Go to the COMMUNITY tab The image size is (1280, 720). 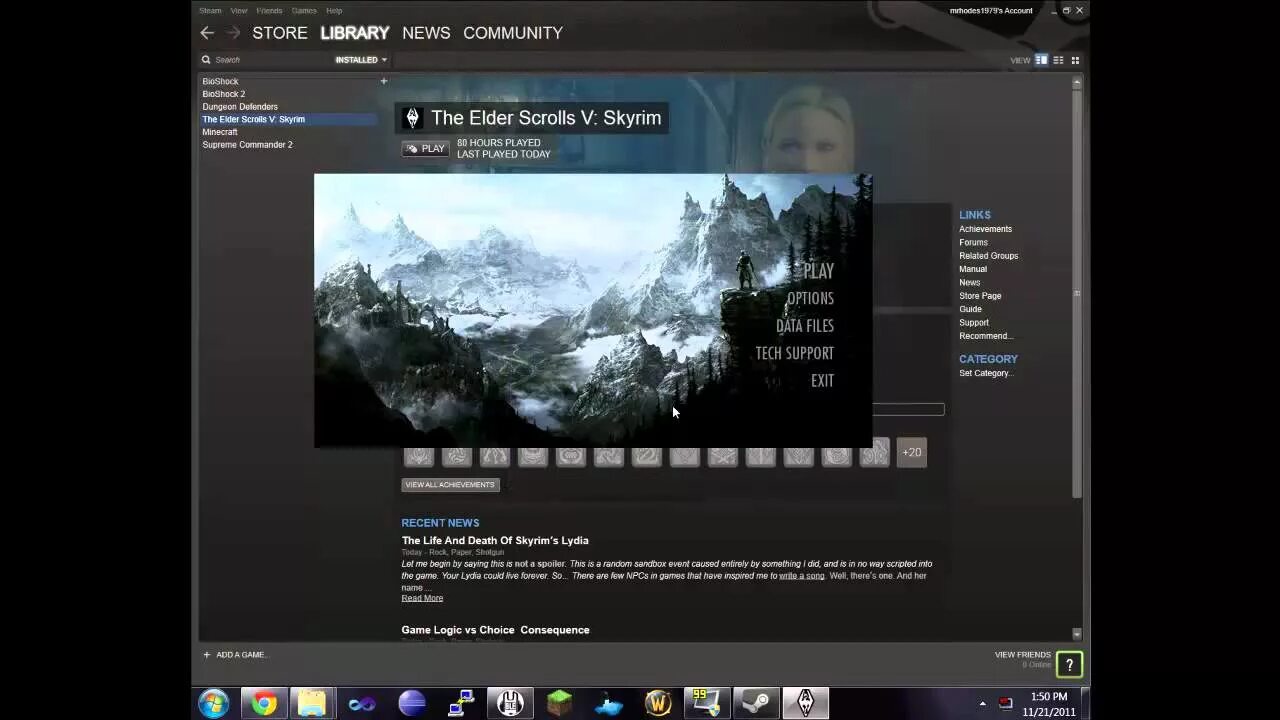513,33
